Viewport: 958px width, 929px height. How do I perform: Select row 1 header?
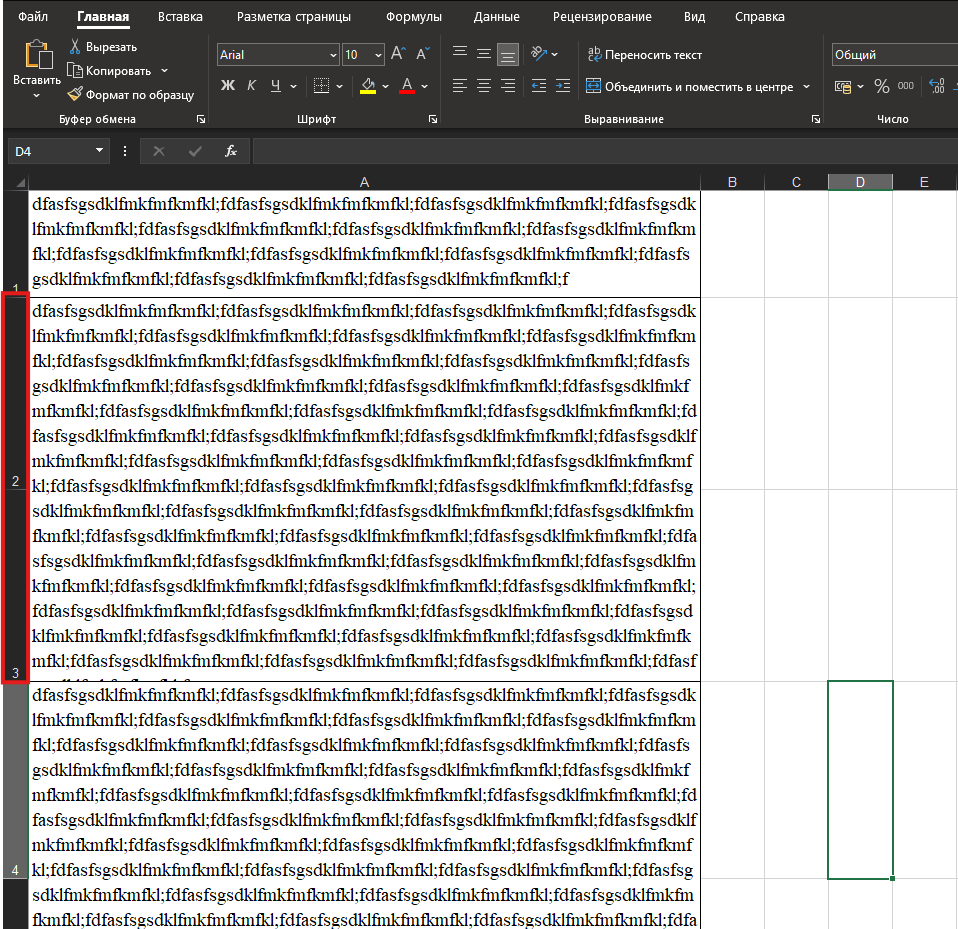coord(15,244)
